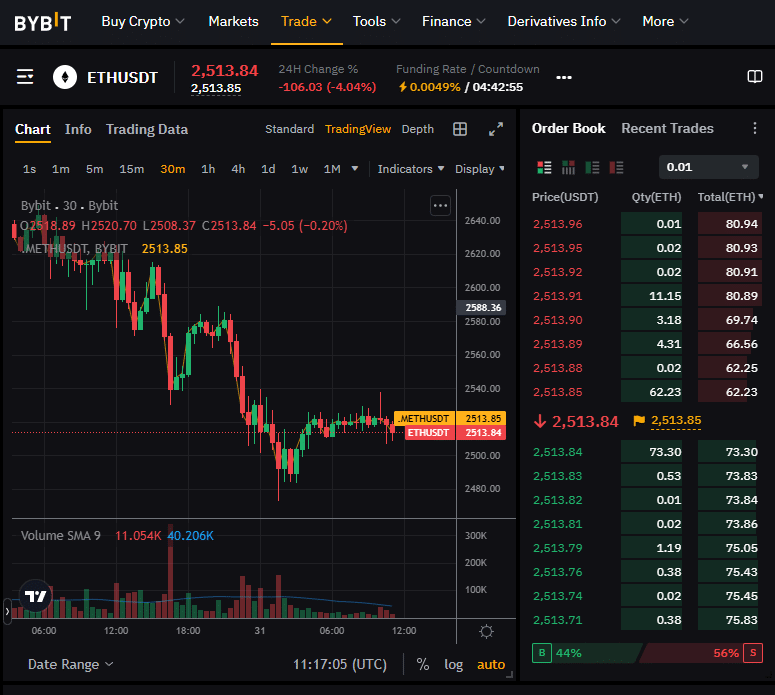The height and width of the screenshot is (695, 775).
Task: Click the 2,513.85 mark price link
Action: click(x=676, y=421)
